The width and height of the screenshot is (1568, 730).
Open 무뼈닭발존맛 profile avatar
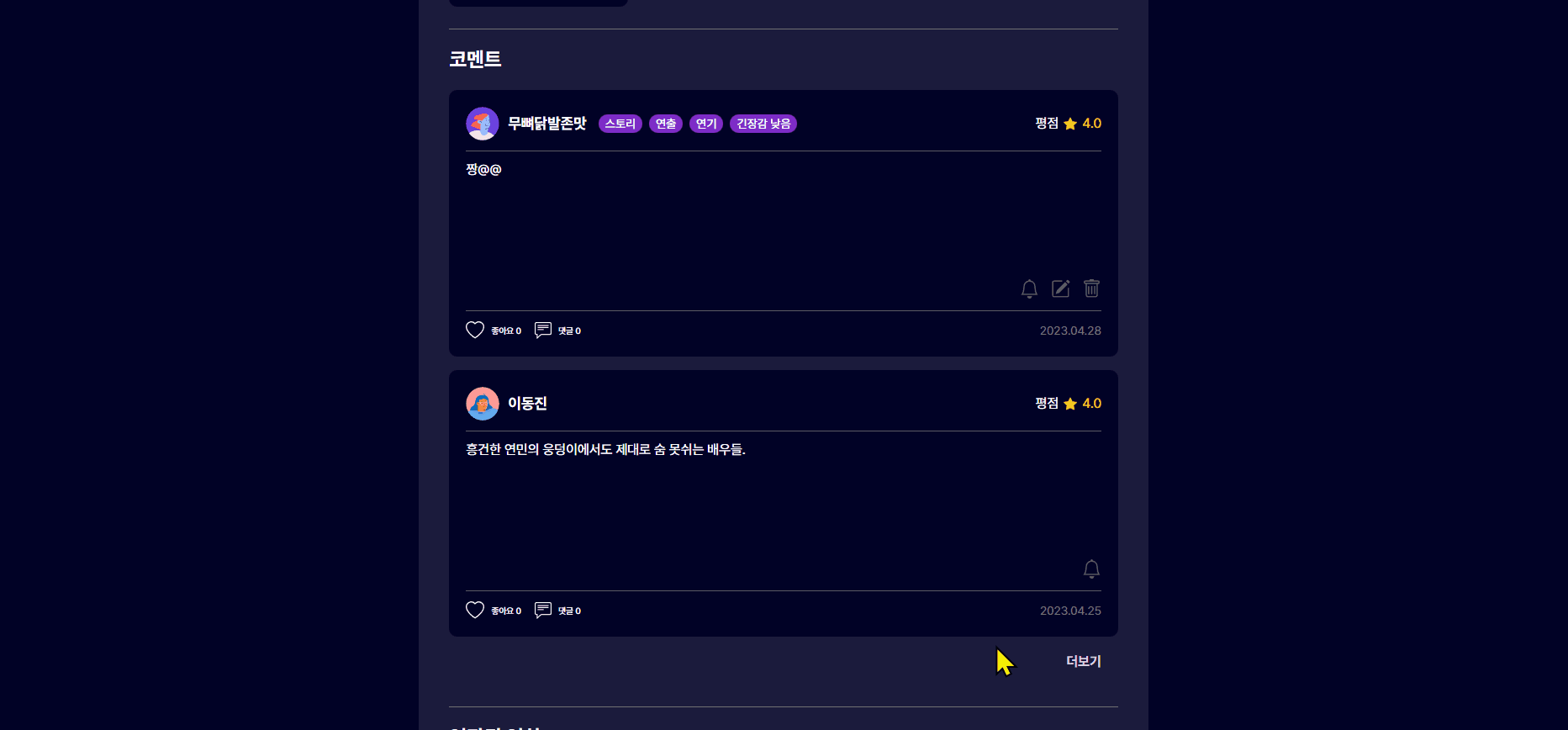[483, 124]
